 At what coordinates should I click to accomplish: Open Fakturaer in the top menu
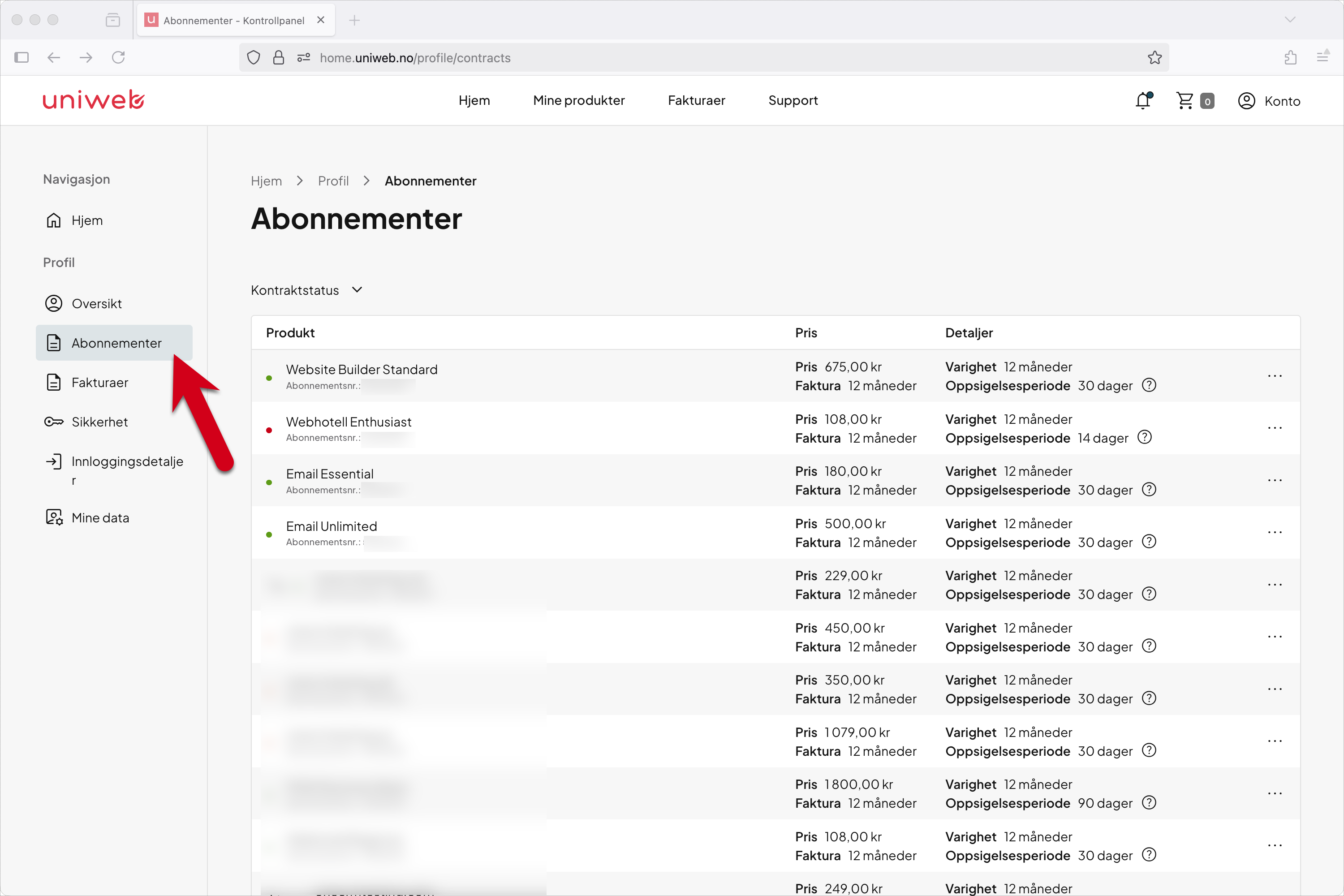pyautogui.click(x=697, y=100)
